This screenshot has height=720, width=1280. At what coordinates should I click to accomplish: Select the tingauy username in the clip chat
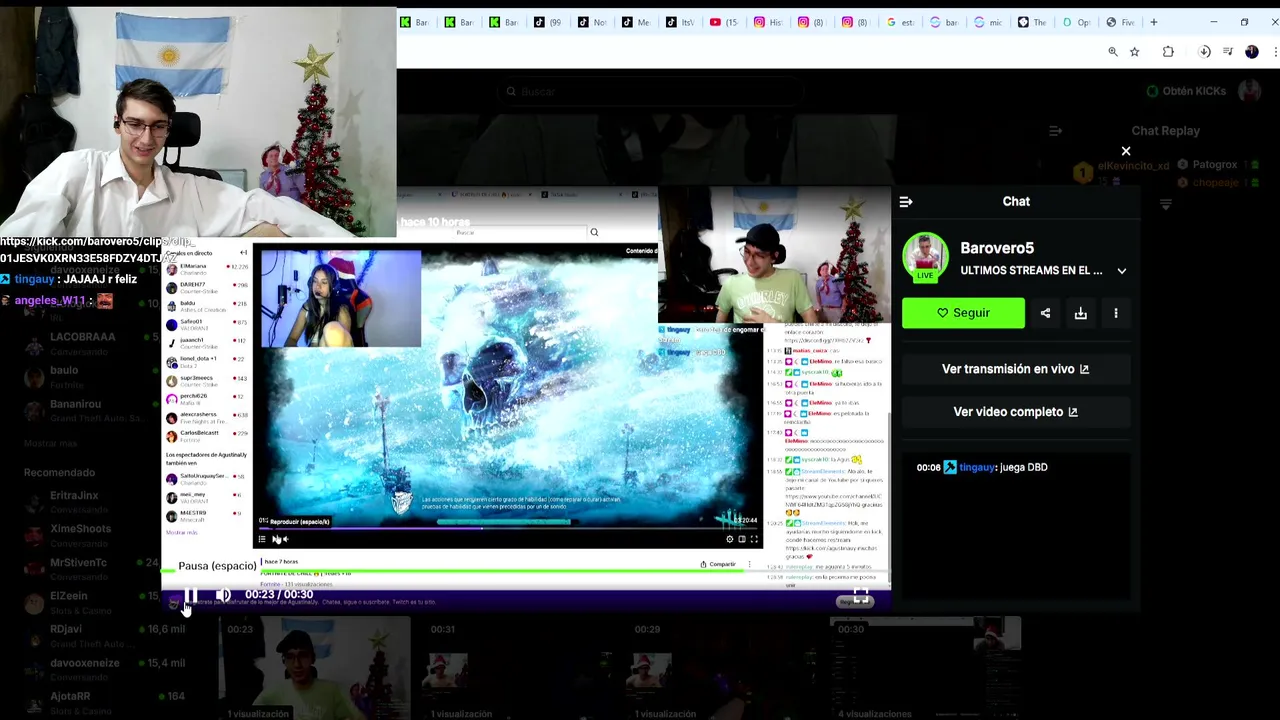[x=977, y=467]
